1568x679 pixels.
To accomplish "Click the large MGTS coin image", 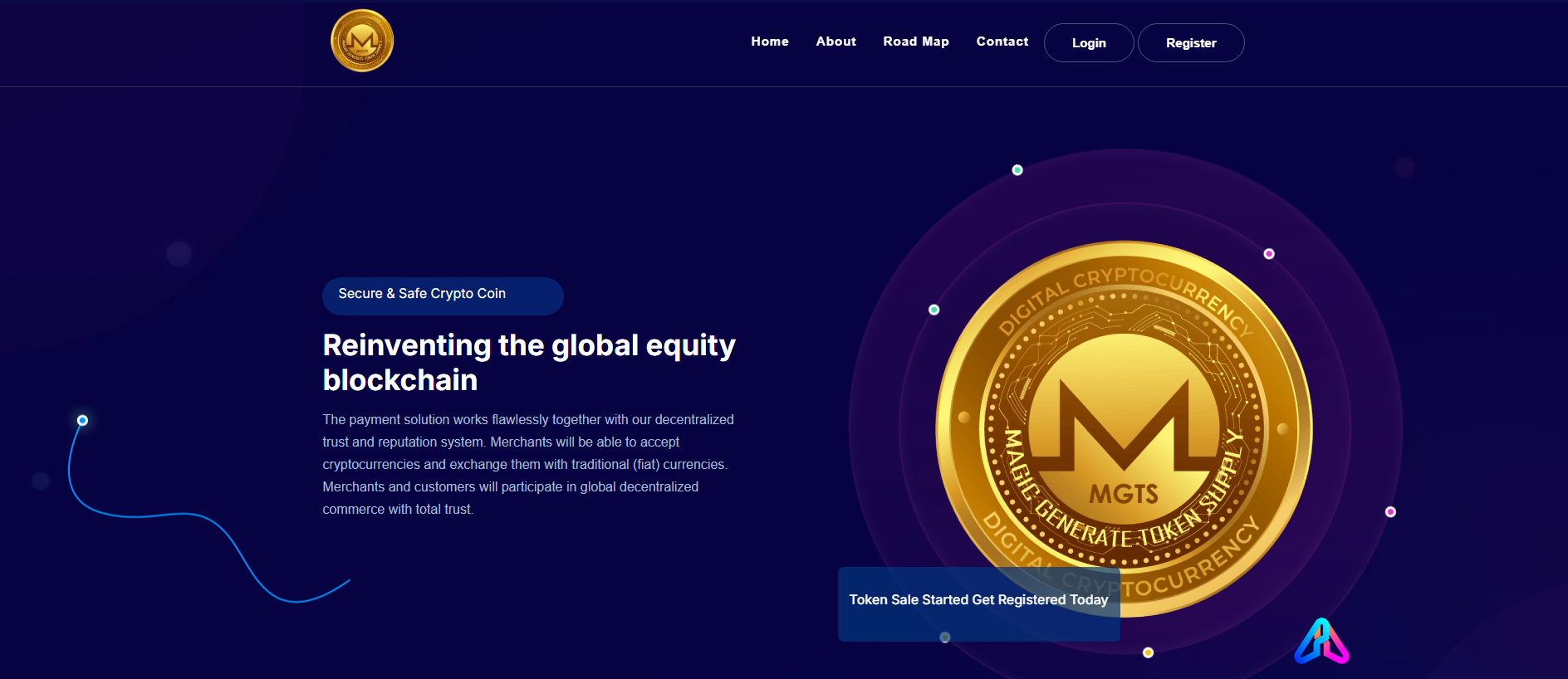I will [x=1124, y=428].
